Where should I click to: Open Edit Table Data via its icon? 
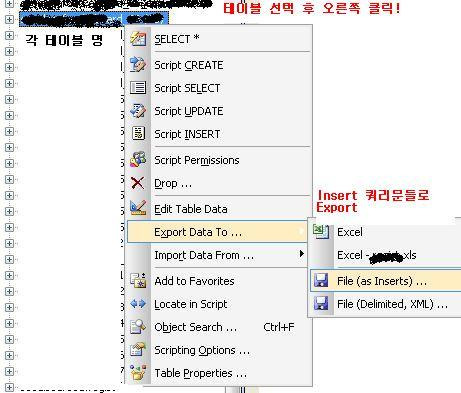(138, 208)
